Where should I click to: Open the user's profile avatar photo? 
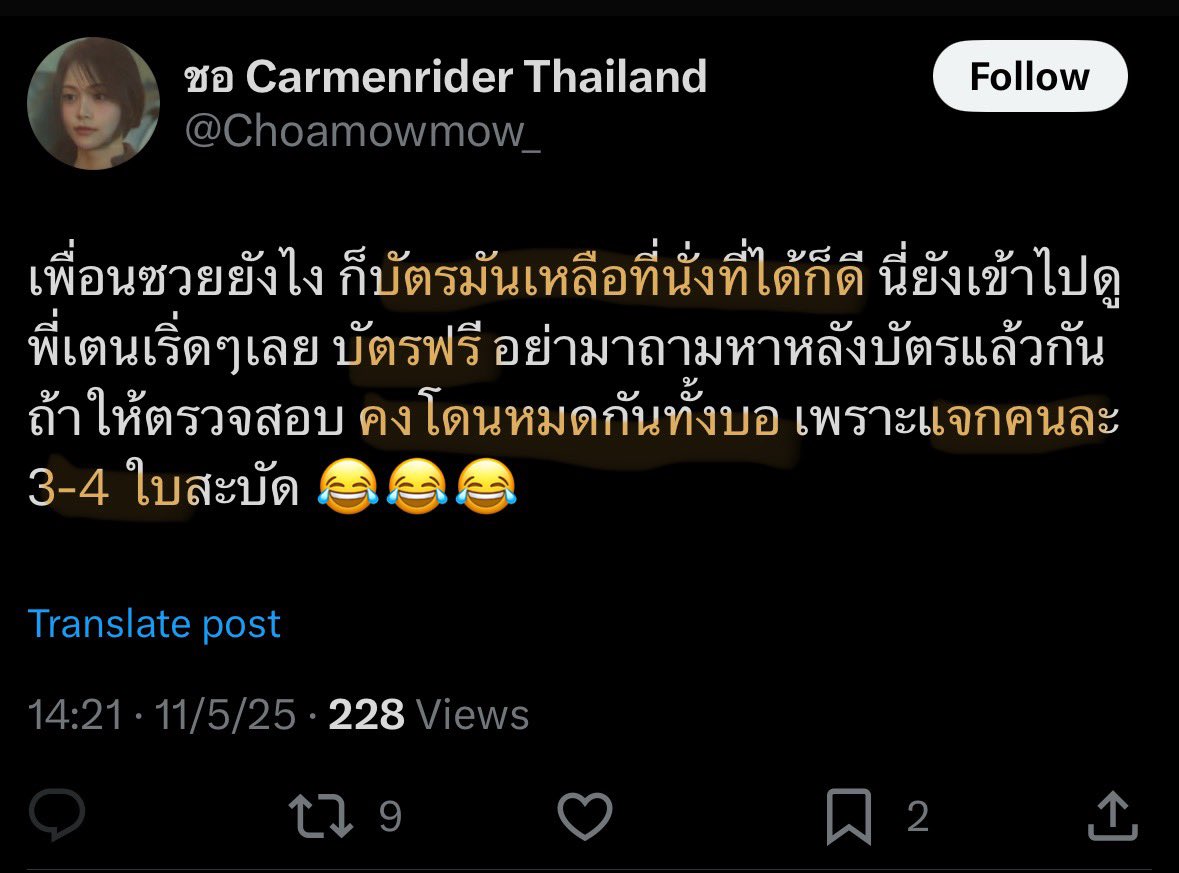(93, 103)
